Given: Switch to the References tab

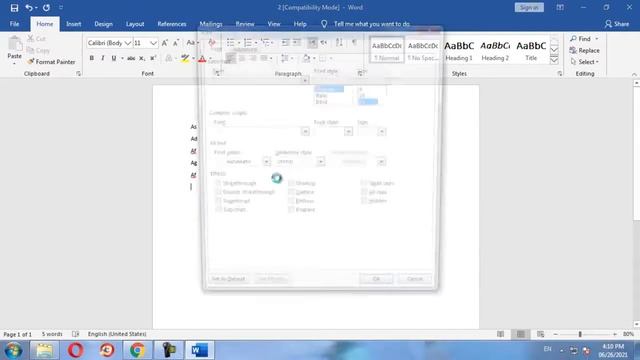Looking at the screenshot, I should tap(172, 24).
